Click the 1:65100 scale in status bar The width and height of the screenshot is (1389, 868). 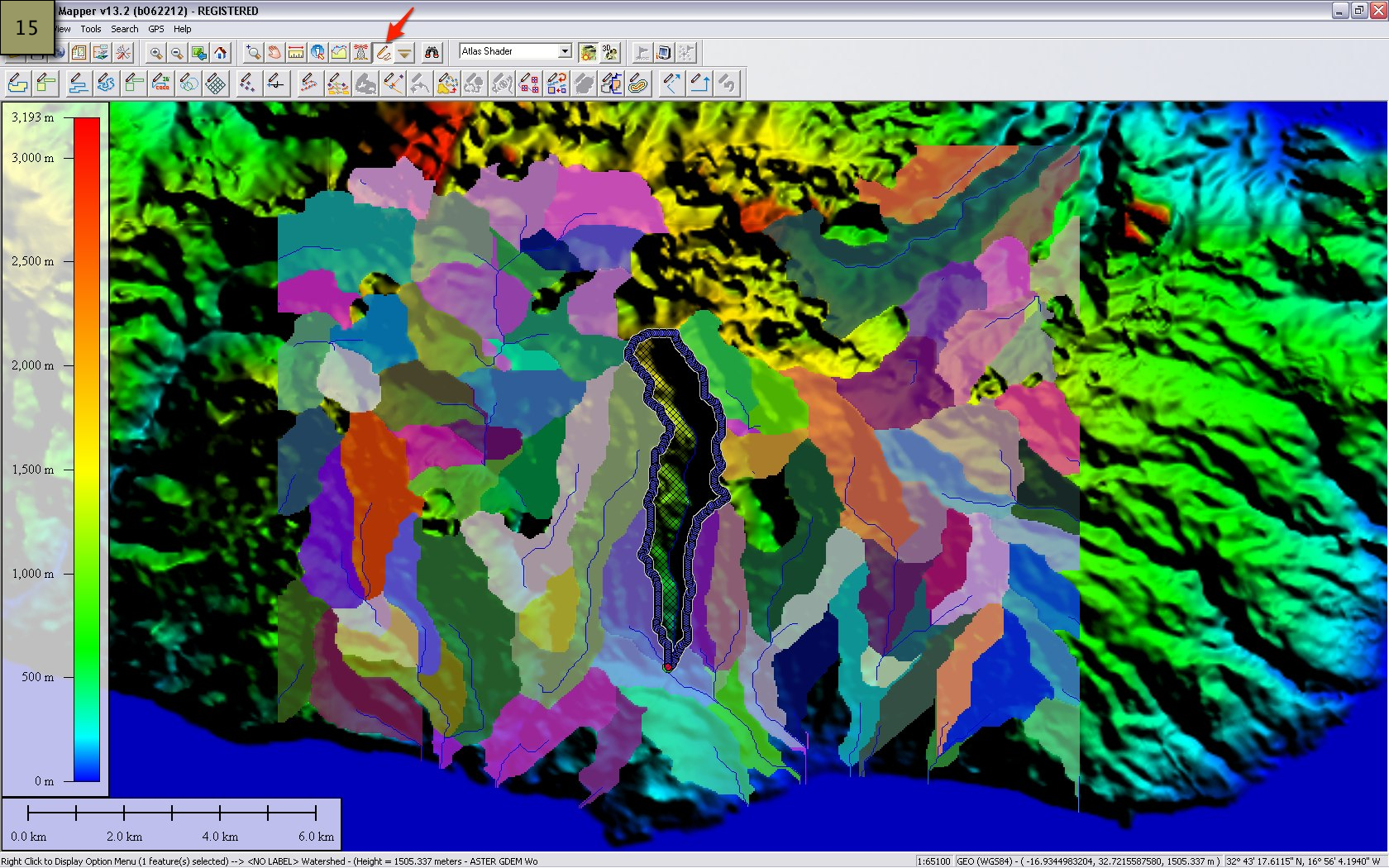click(x=934, y=861)
